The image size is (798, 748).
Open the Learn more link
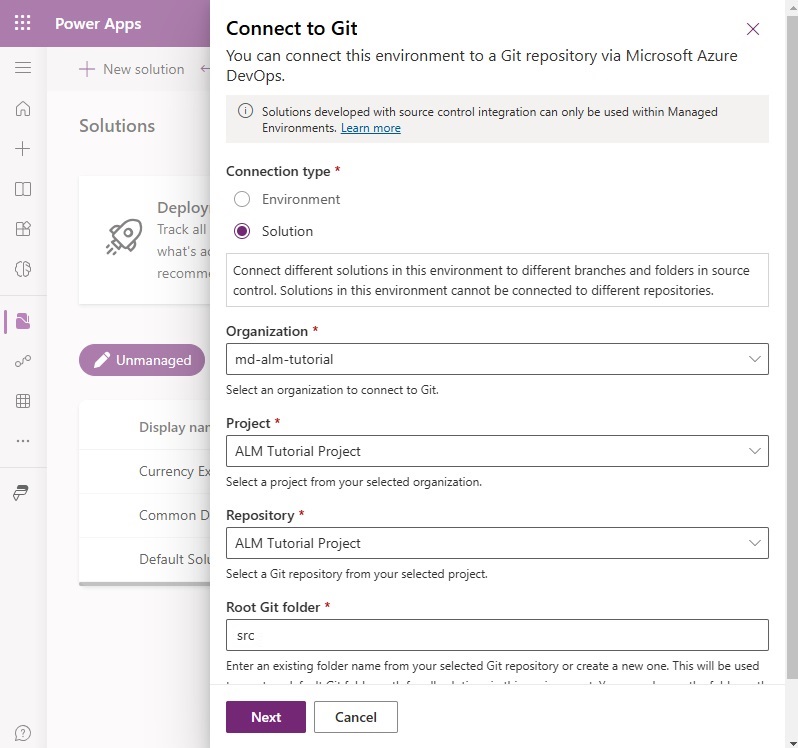click(x=370, y=128)
